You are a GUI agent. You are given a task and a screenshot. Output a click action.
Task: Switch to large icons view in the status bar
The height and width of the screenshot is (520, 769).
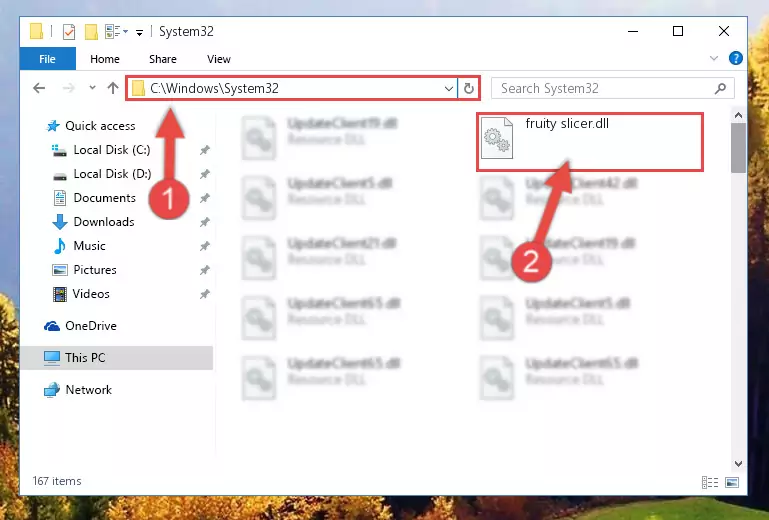pos(732,483)
